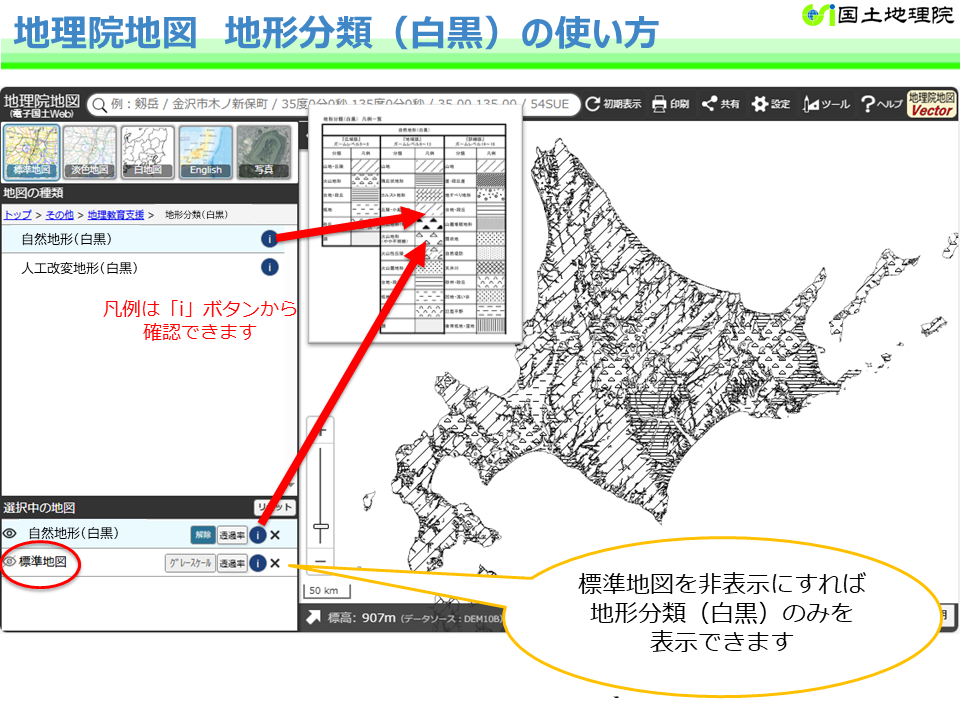
Task: Click the 50 km scale bar
Action: coord(327,591)
